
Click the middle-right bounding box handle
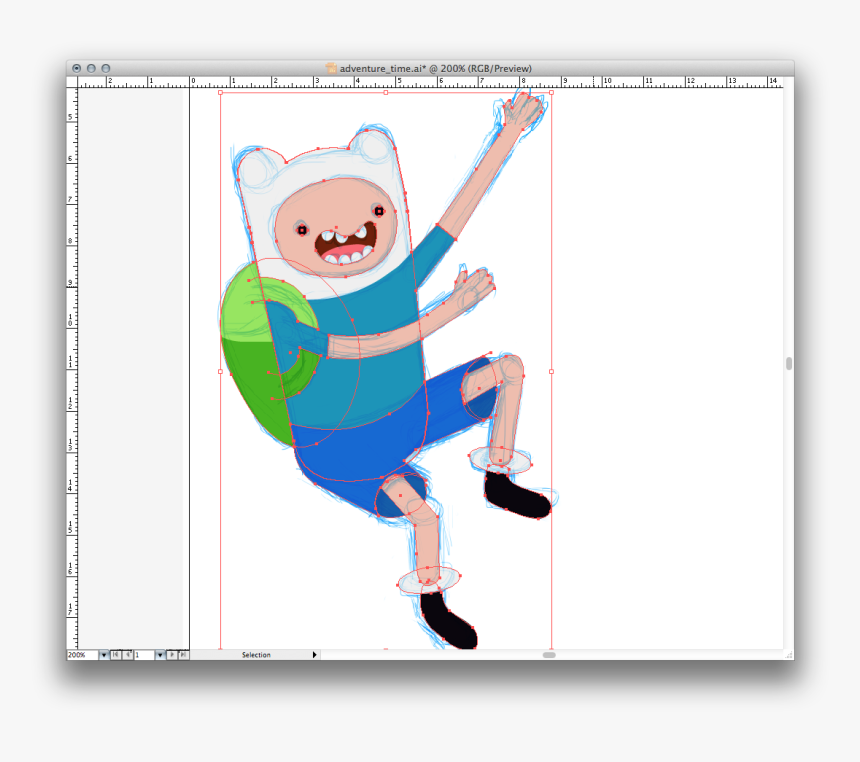pos(551,371)
